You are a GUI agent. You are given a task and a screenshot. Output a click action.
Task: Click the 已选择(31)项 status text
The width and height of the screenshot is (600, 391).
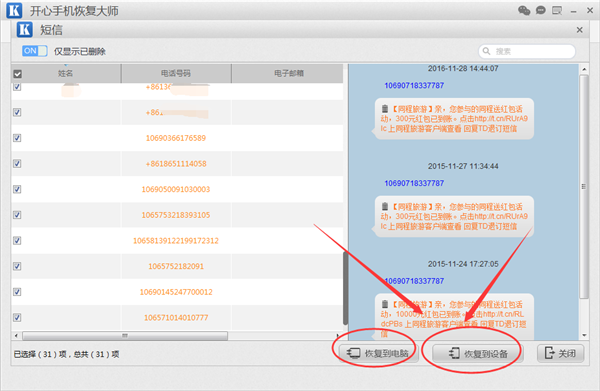point(66,355)
